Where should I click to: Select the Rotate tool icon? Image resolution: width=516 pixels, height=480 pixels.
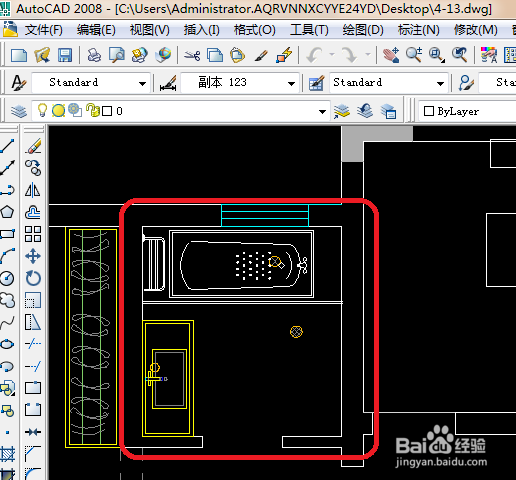coord(33,278)
